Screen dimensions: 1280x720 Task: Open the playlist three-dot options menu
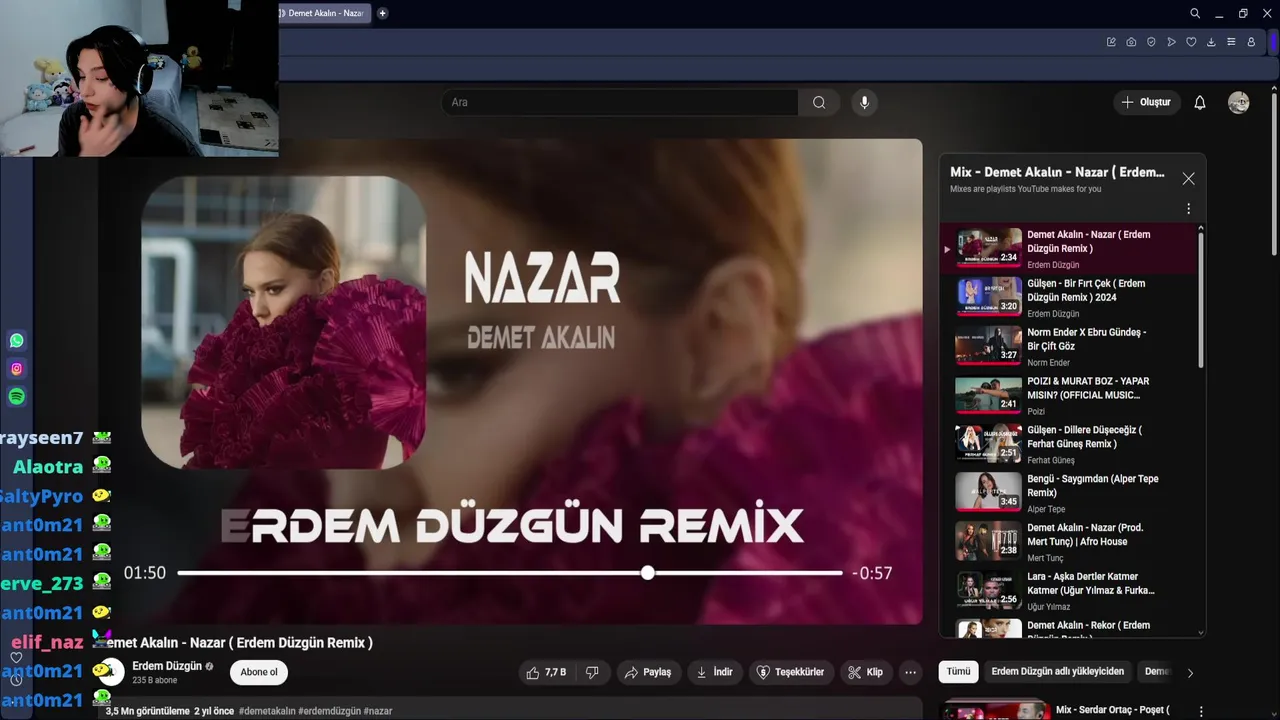1188,209
